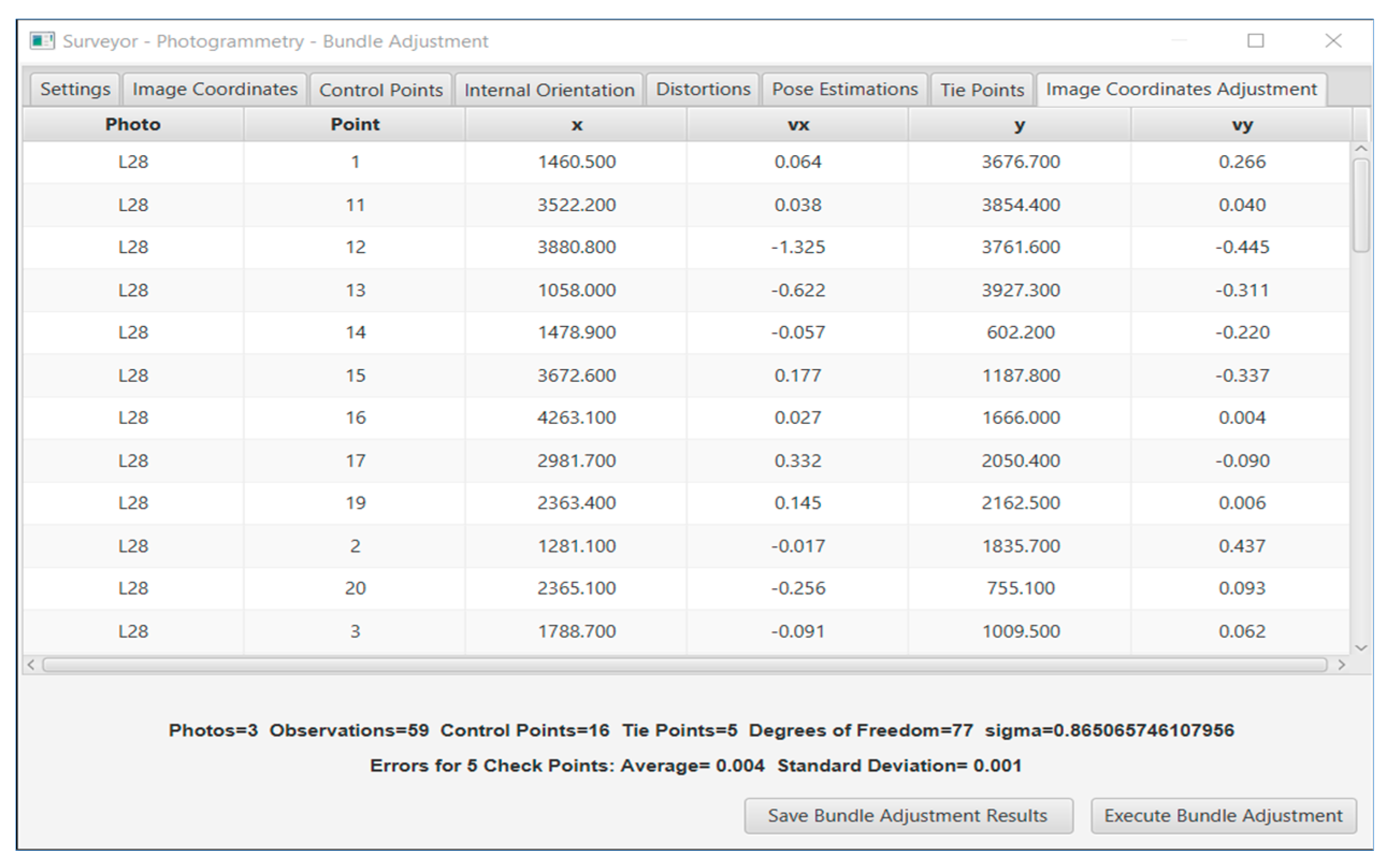Open the Control Points tab
Viewport: 1389px width, 868px height.
tap(380, 90)
